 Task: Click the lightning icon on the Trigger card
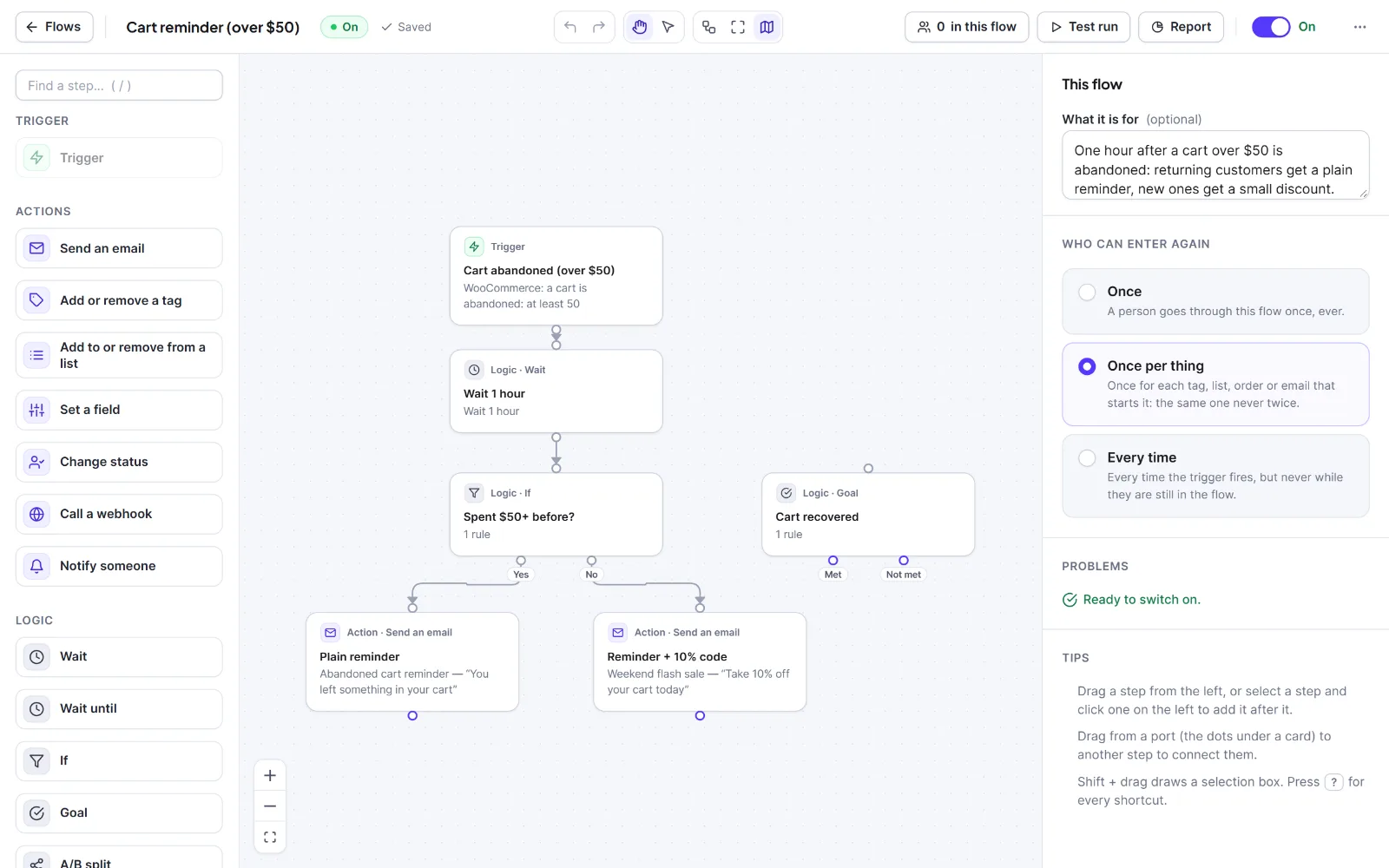(474, 247)
